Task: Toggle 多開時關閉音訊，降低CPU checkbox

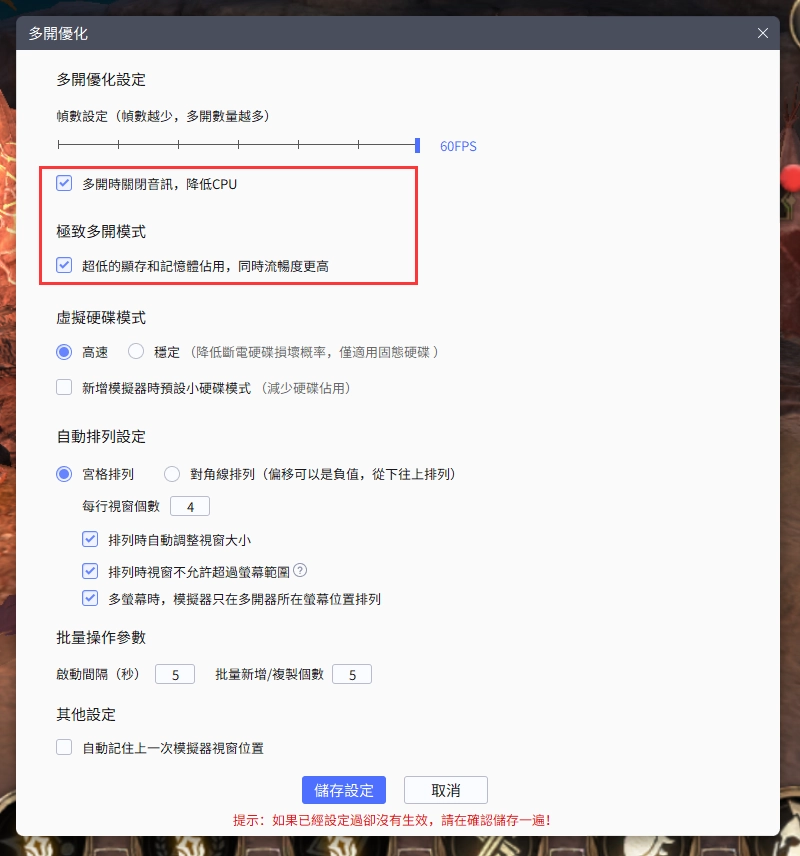Action: (x=64, y=183)
